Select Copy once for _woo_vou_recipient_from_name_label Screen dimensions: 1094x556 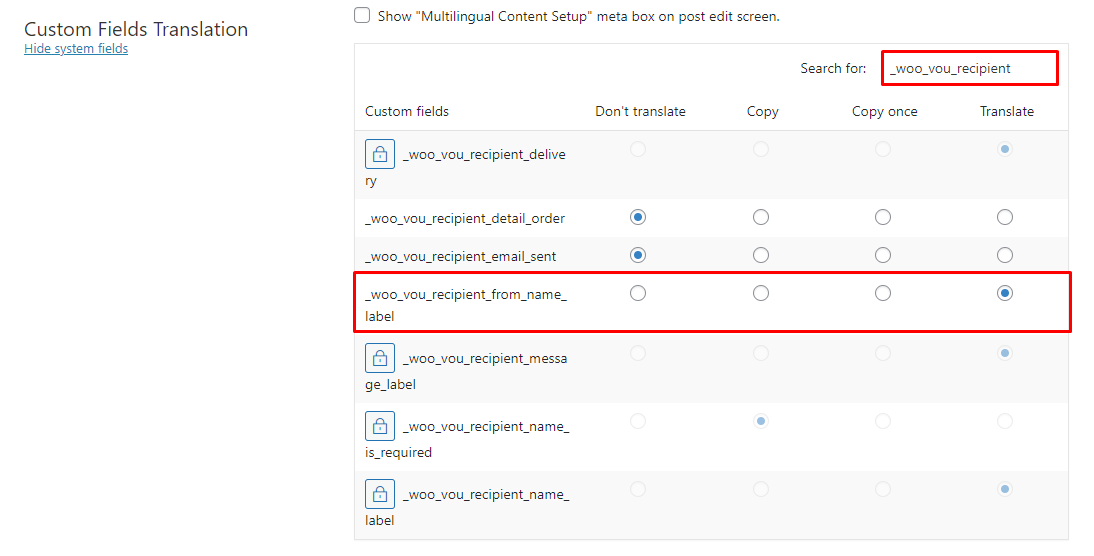[883, 293]
